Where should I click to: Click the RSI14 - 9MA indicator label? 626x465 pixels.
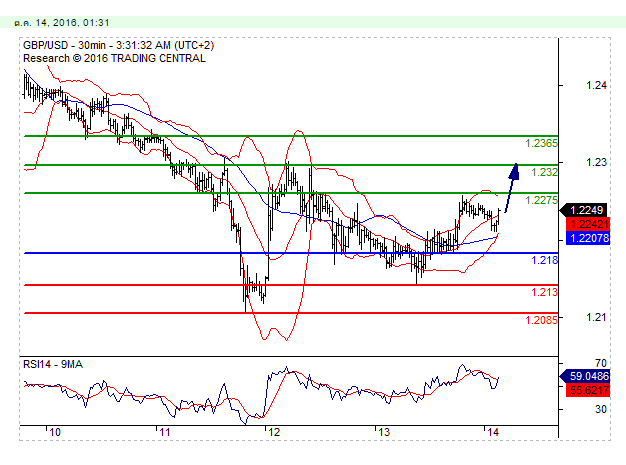pos(53,364)
